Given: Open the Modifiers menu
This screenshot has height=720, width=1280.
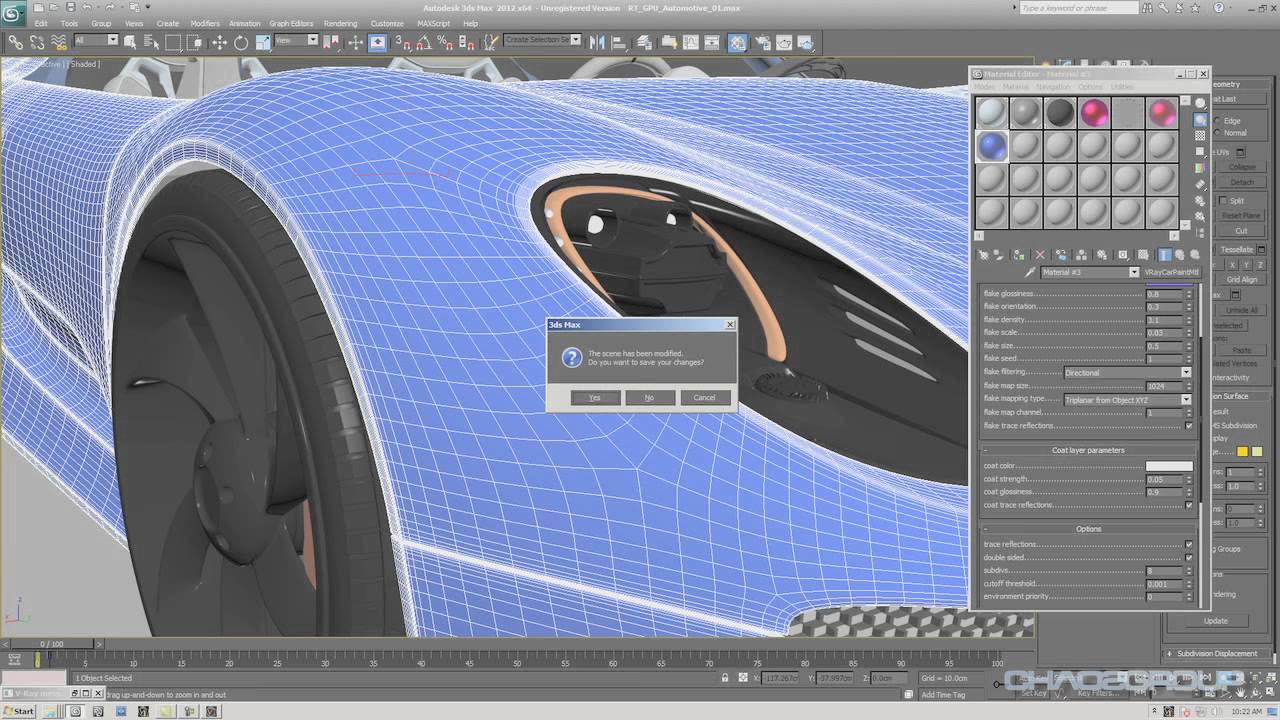Looking at the screenshot, I should tap(204, 23).
